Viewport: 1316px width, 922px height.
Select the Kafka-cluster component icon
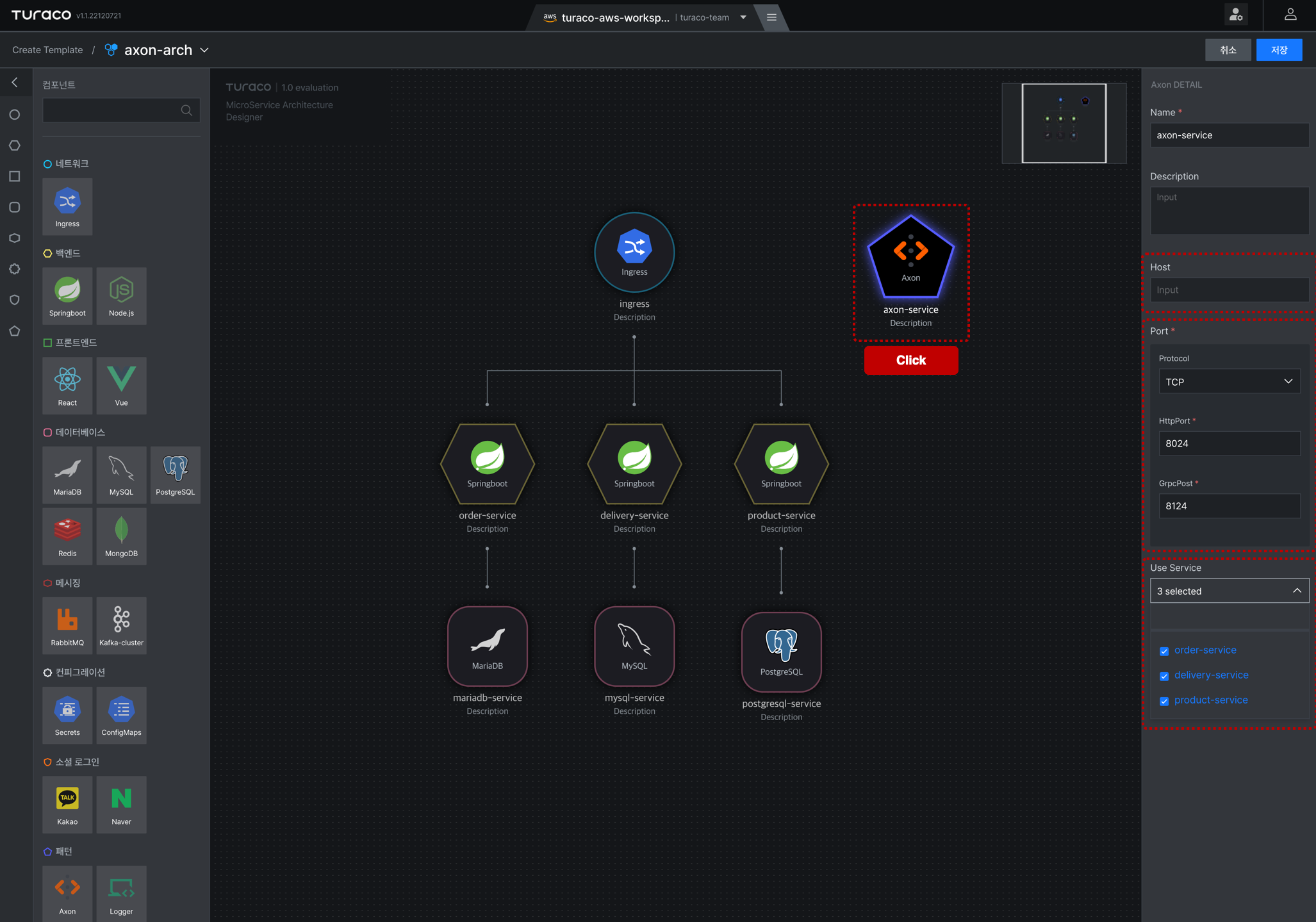(121, 625)
